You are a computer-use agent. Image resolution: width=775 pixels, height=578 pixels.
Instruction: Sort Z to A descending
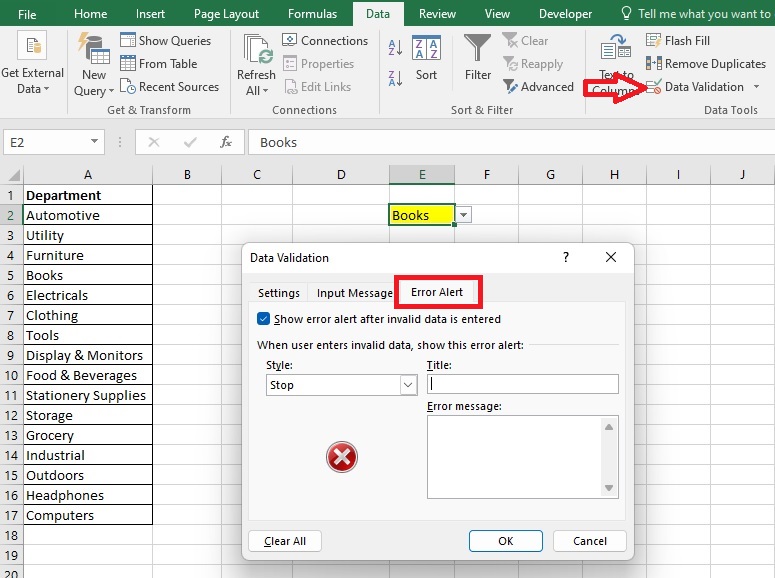tap(395, 78)
